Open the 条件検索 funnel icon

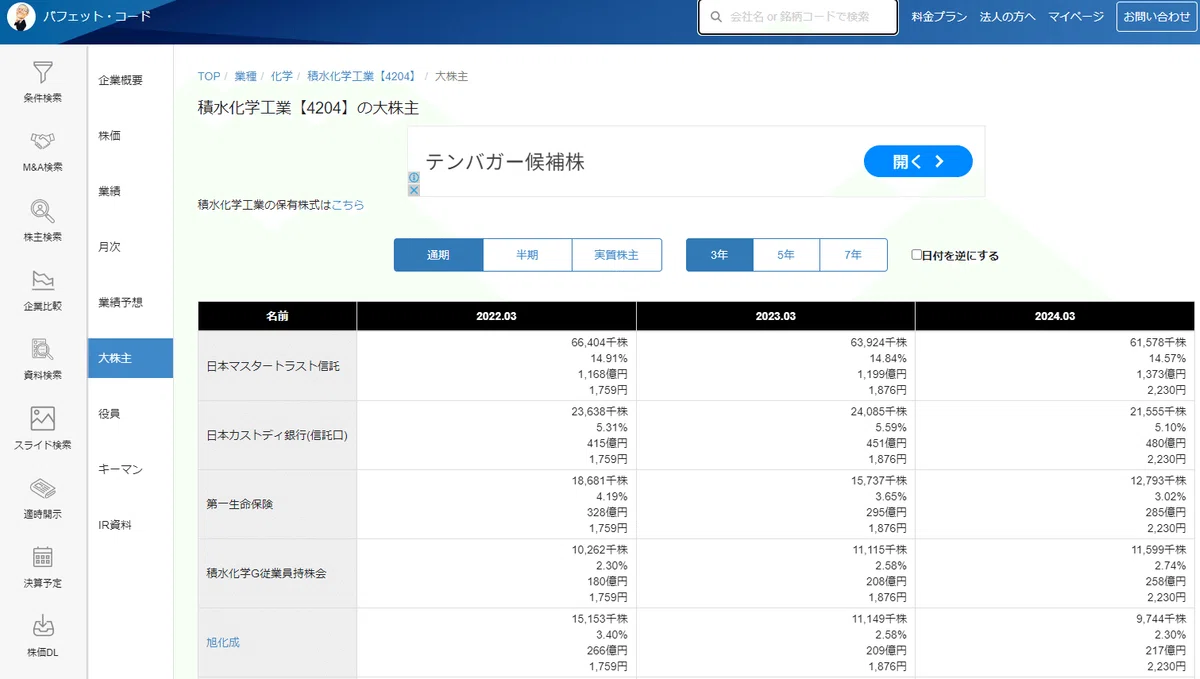click(43, 73)
